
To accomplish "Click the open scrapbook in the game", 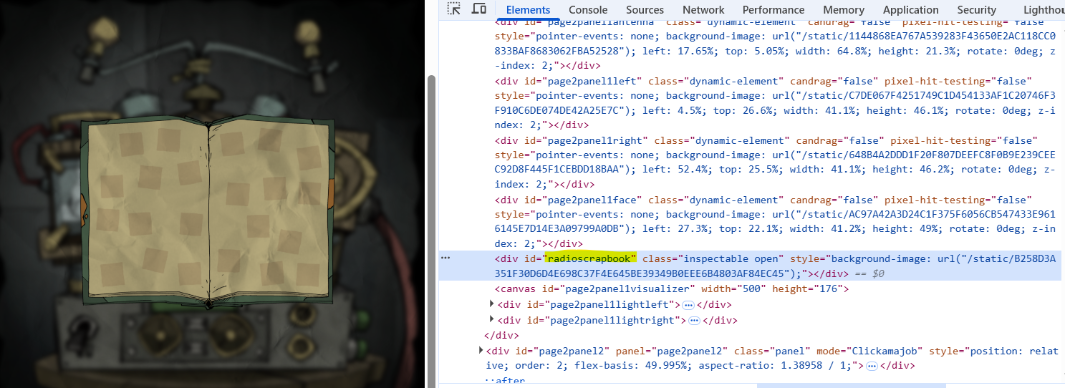I will pos(208,212).
